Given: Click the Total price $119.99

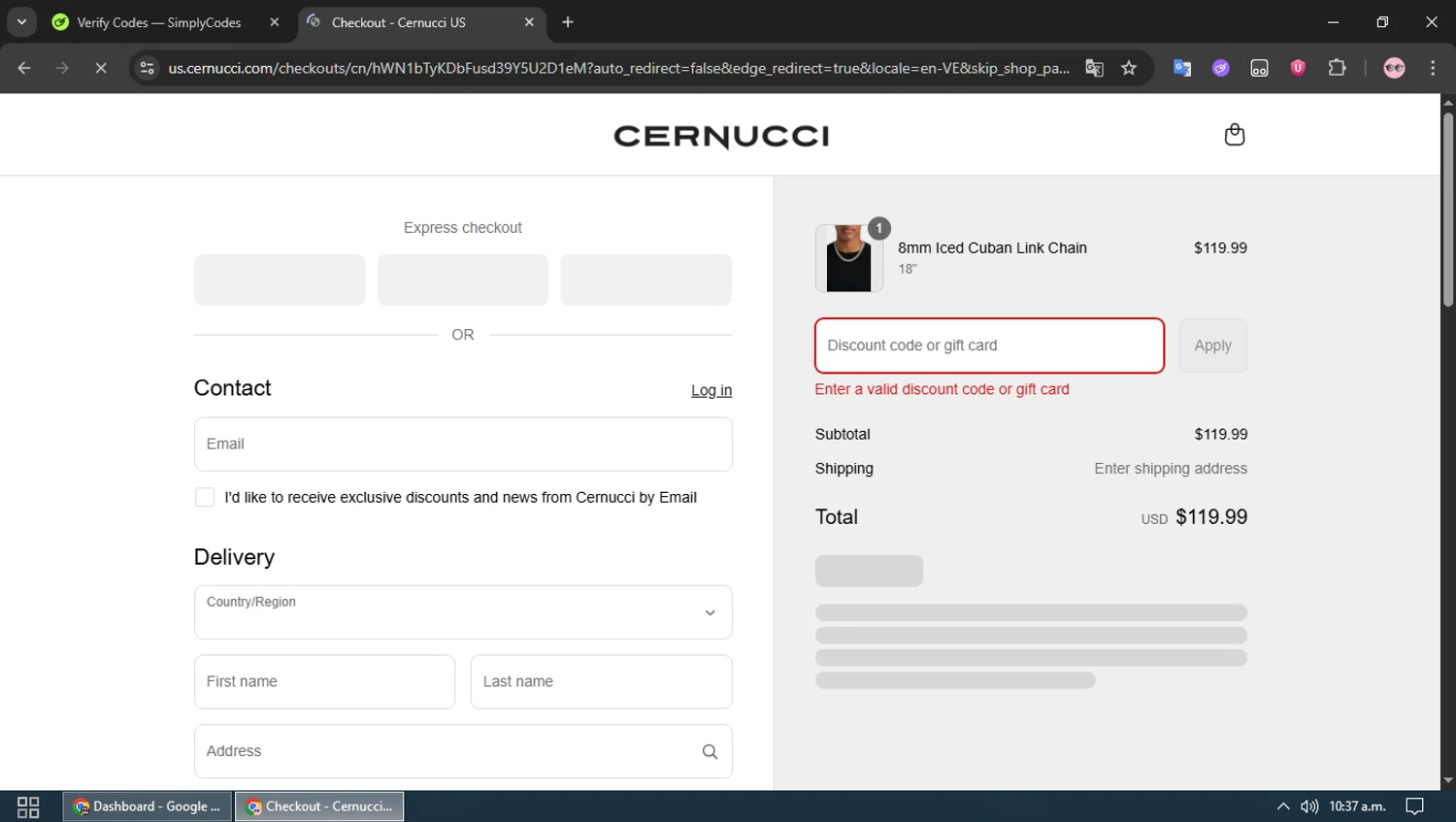Looking at the screenshot, I should point(1211,517).
